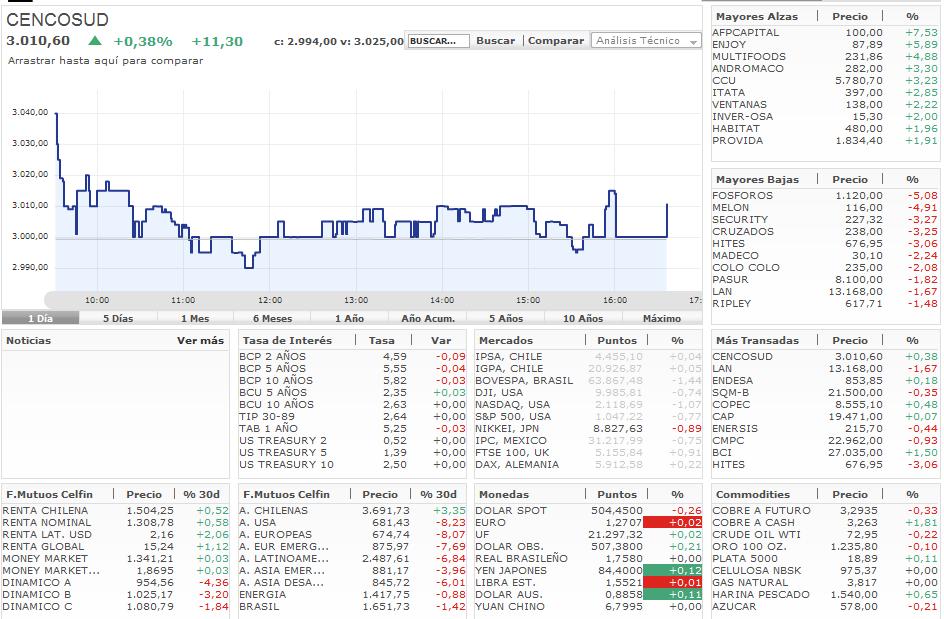Click BCU 10 AÑOS interest rate row
Viewport: 944px width, 619px height.
[352, 405]
